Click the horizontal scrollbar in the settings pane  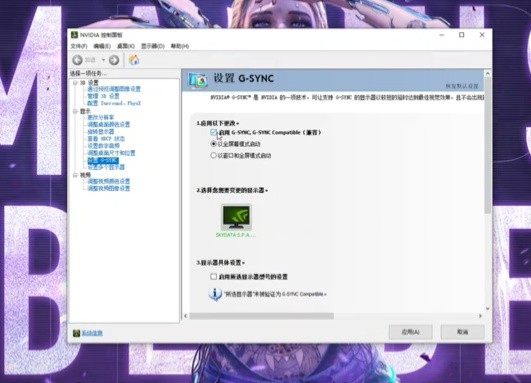[x=261, y=316]
